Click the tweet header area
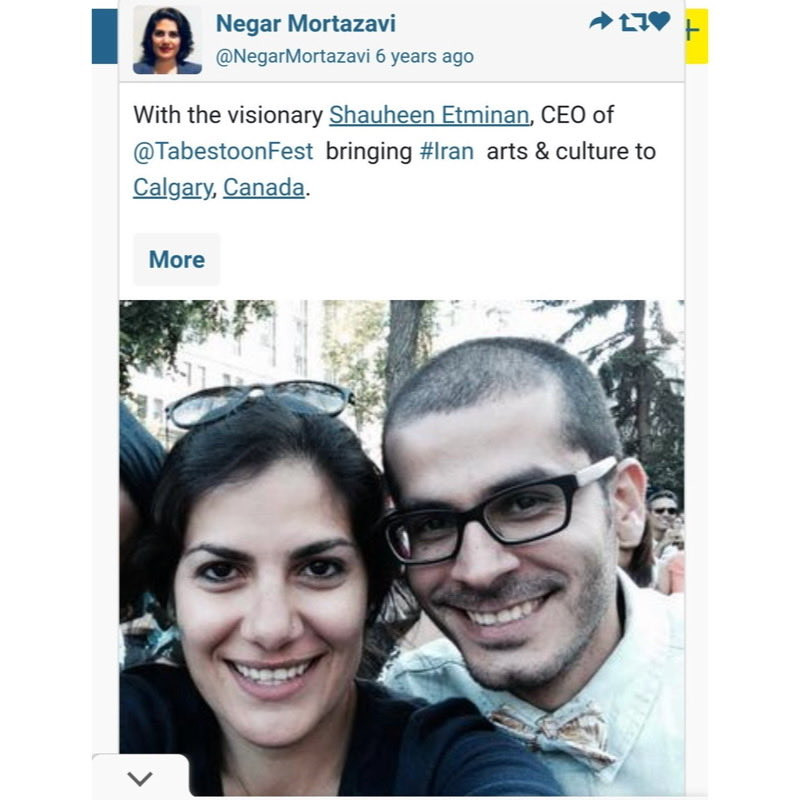Screen dimensions: 800x800 point(402,41)
